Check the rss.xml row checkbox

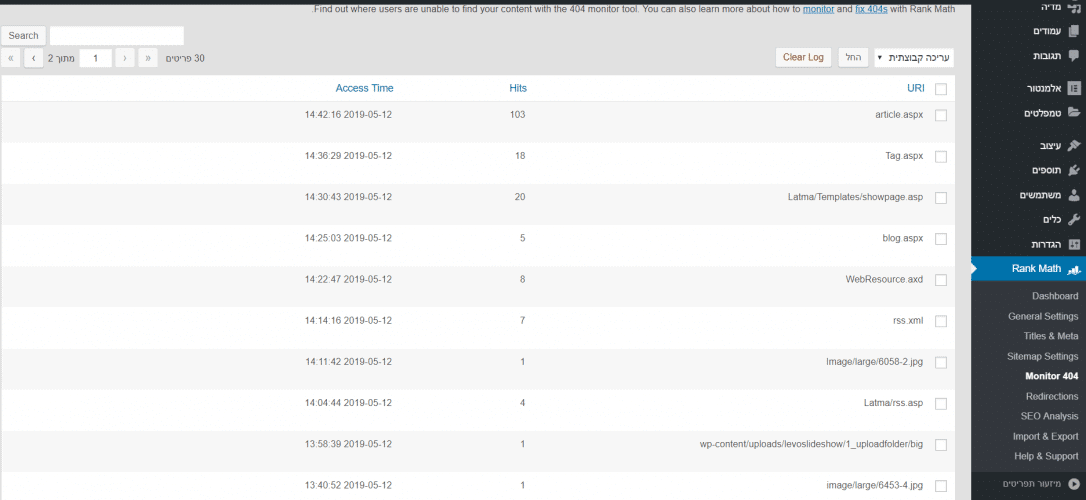941,321
